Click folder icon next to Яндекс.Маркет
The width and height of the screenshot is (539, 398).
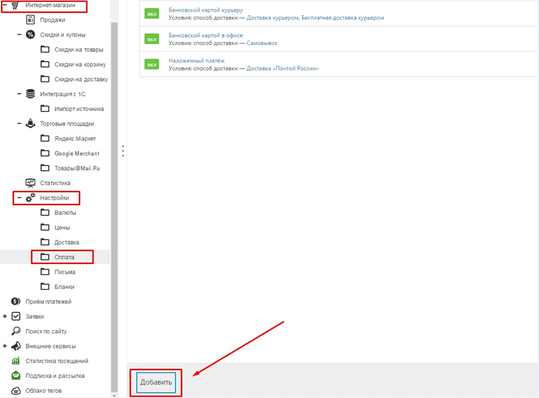[45, 138]
